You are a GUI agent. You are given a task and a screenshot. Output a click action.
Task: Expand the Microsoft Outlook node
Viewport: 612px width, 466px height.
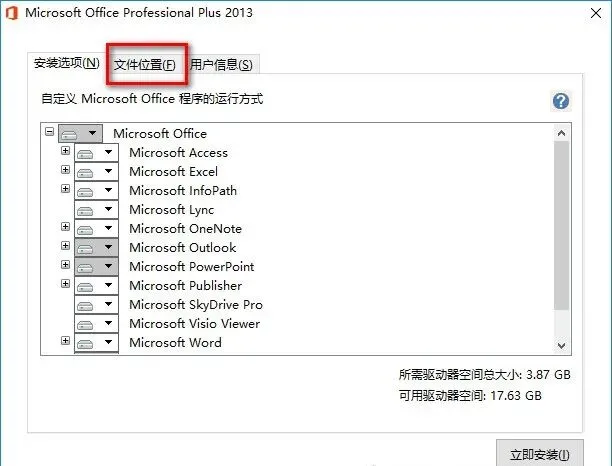[x=66, y=245]
